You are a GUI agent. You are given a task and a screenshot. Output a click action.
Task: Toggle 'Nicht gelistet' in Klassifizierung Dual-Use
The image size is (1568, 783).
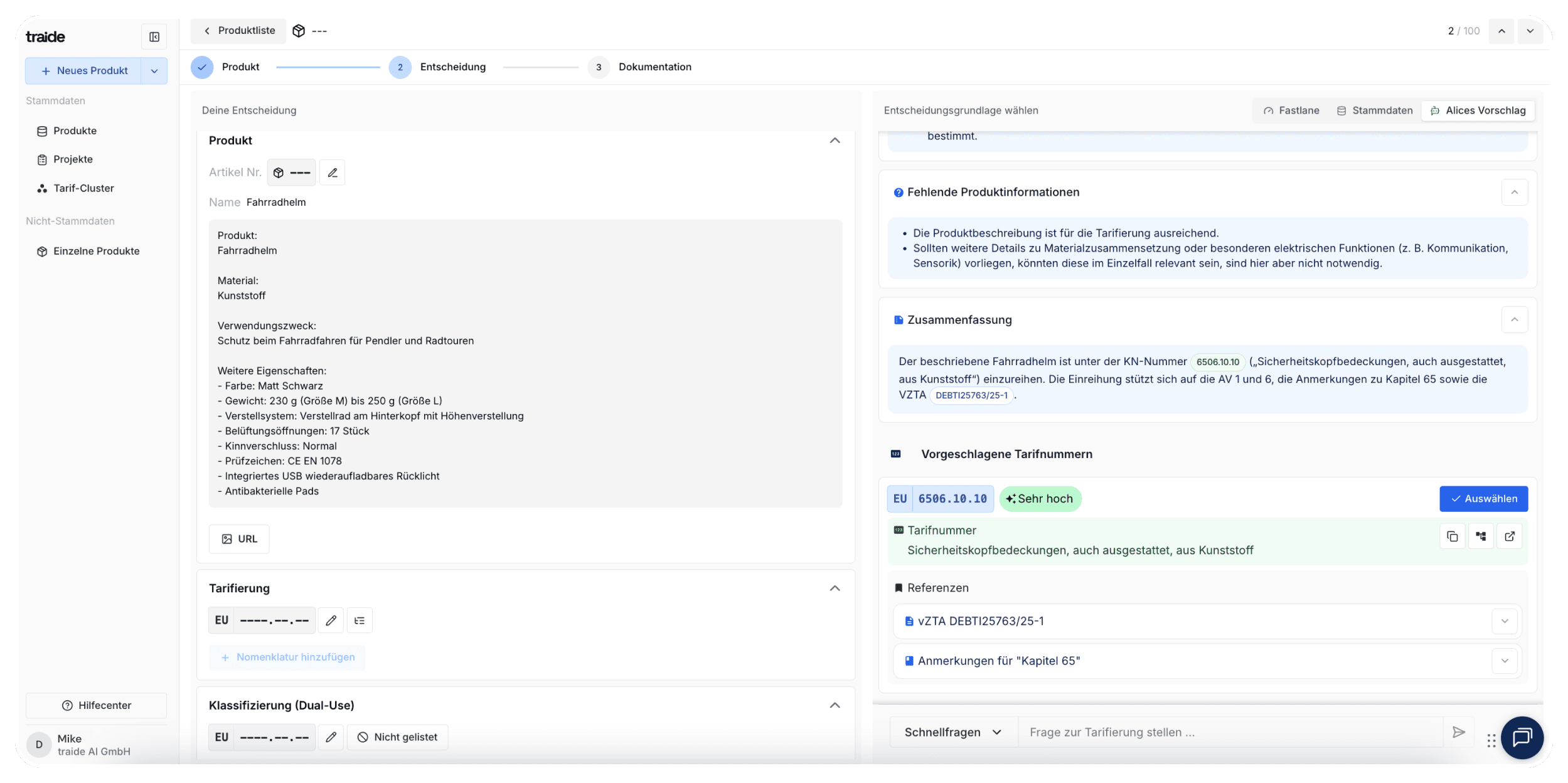click(397, 737)
